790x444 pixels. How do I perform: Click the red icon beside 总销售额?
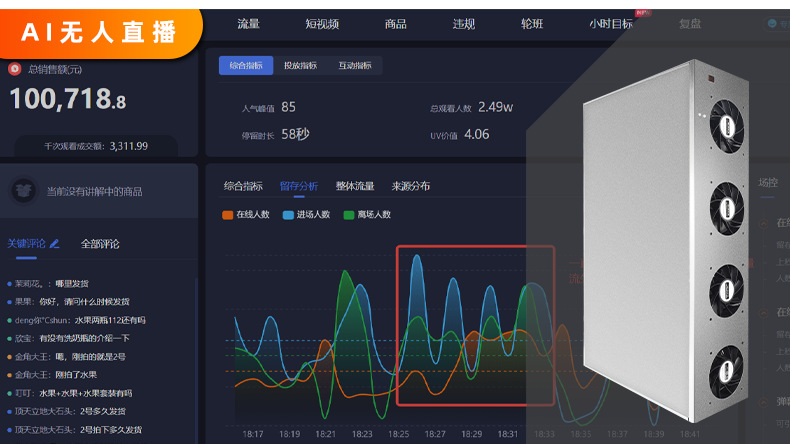[x=15, y=69]
